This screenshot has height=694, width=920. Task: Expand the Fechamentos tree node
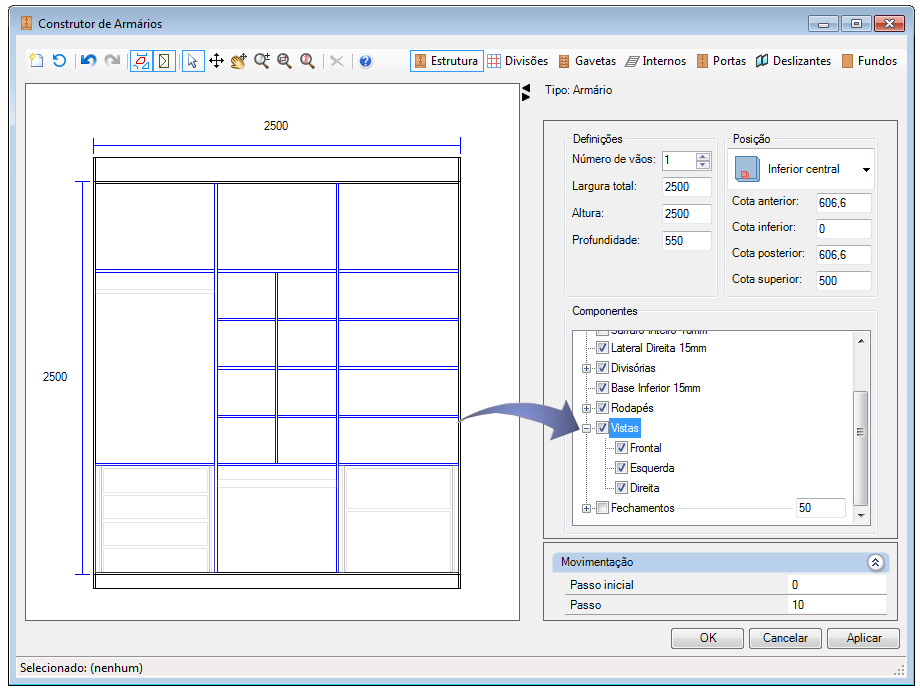click(586, 509)
